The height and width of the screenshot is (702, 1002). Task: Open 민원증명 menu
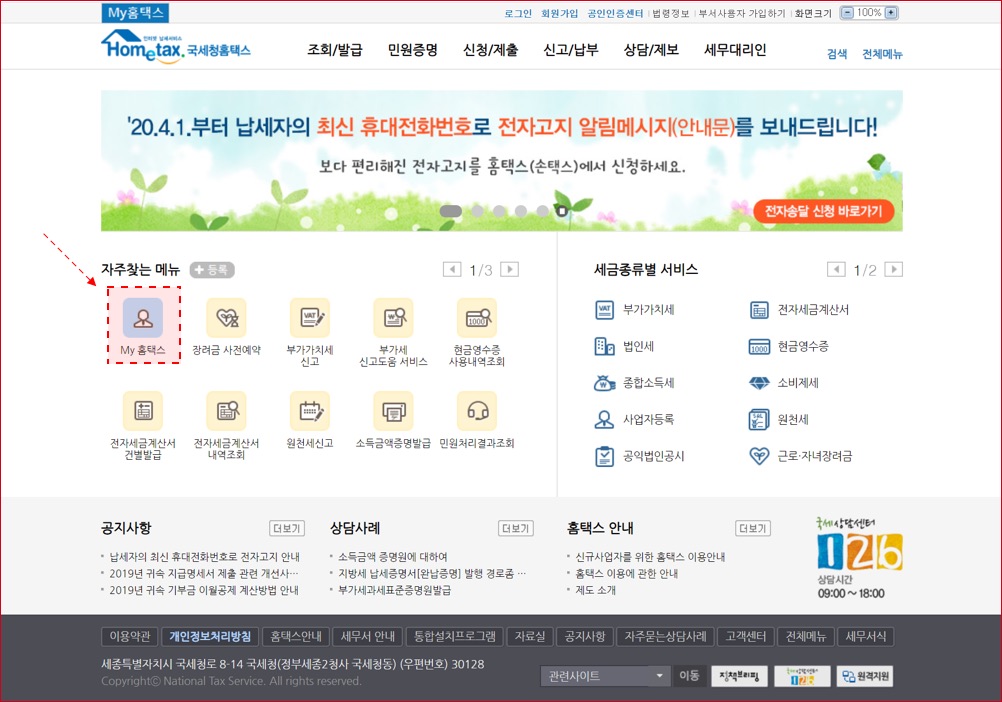click(x=413, y=50)
